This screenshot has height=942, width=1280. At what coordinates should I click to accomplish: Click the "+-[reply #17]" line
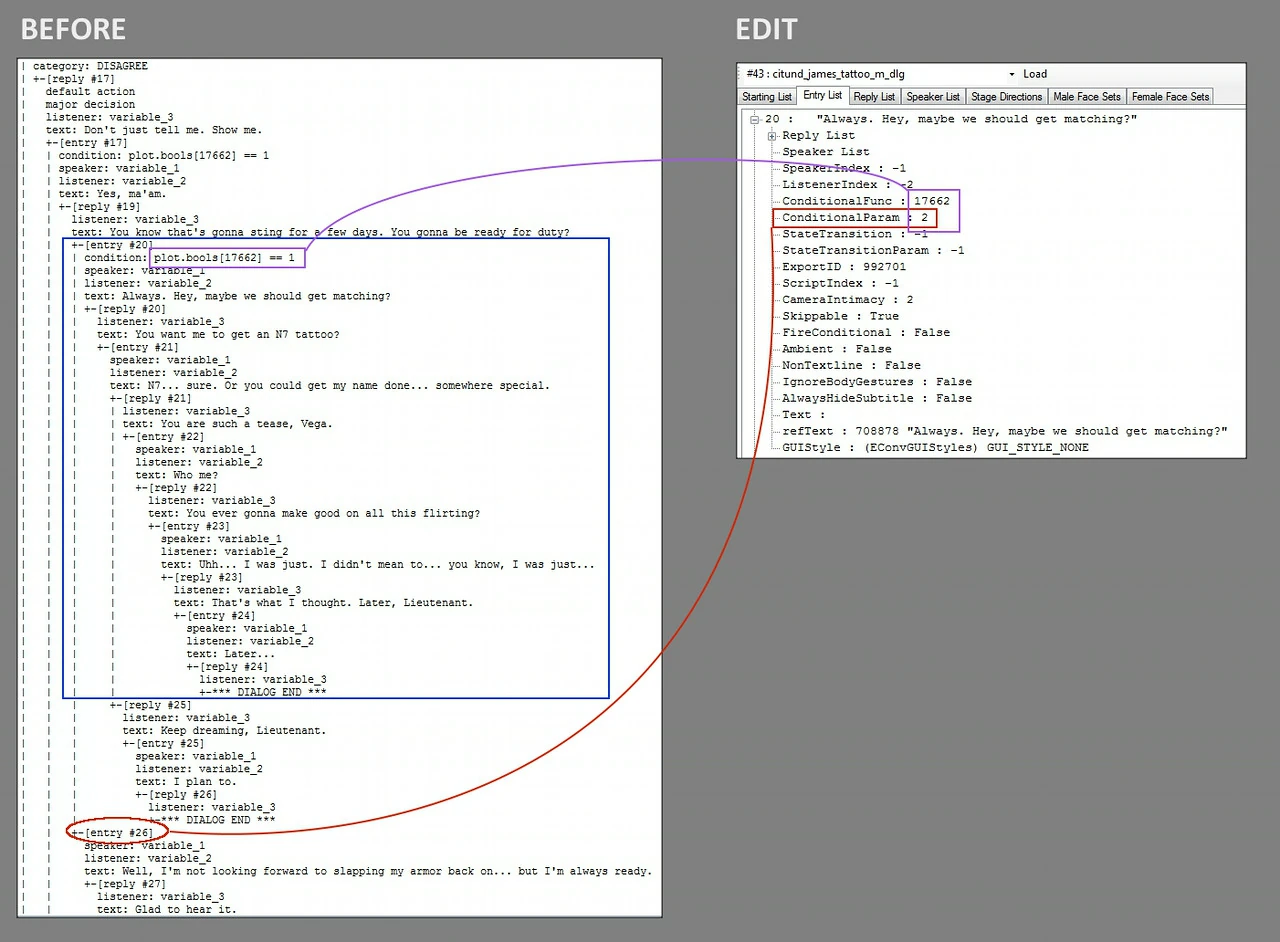74,79
